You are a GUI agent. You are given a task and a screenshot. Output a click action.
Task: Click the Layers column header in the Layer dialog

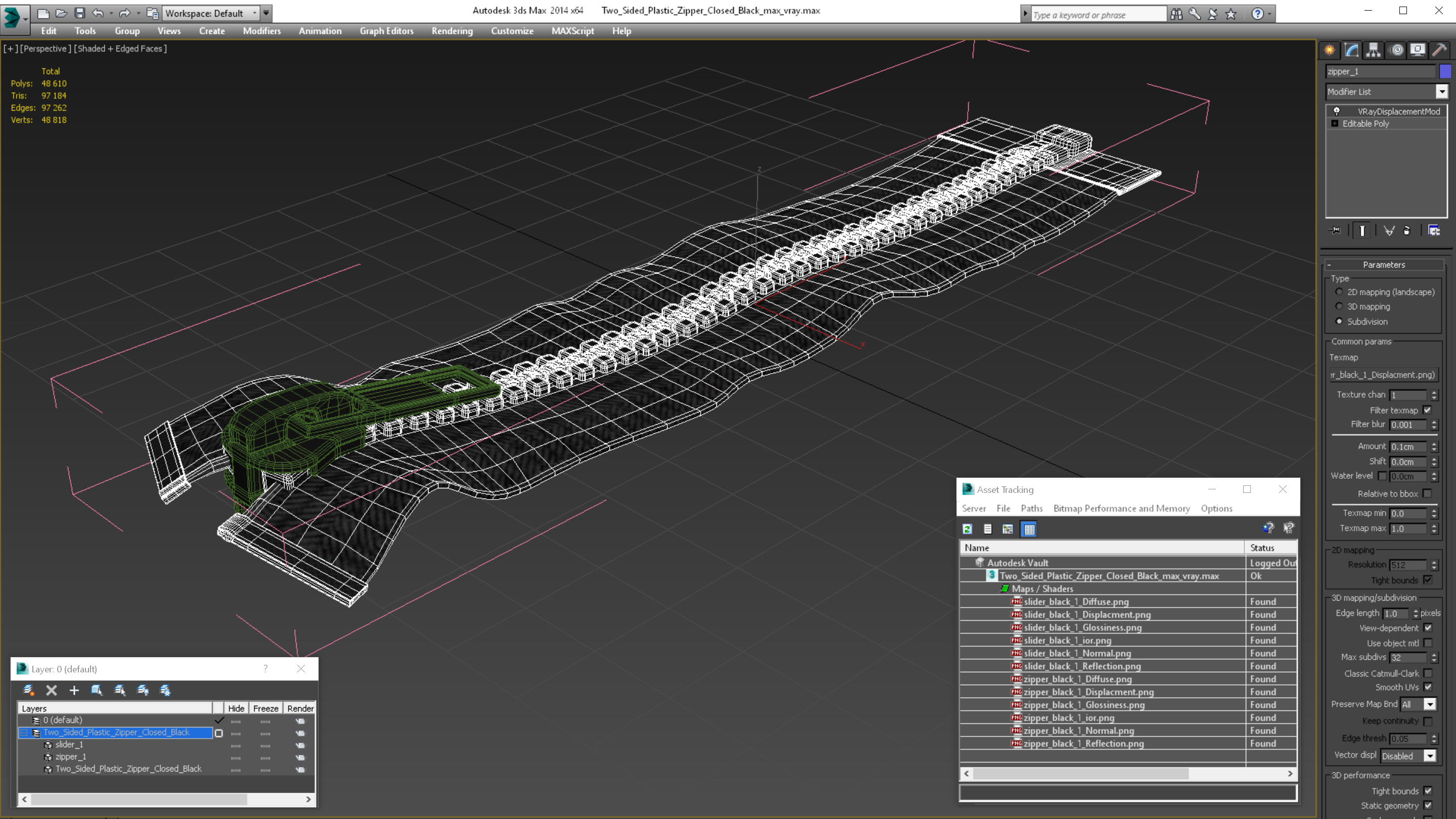[x=115, y=708]
